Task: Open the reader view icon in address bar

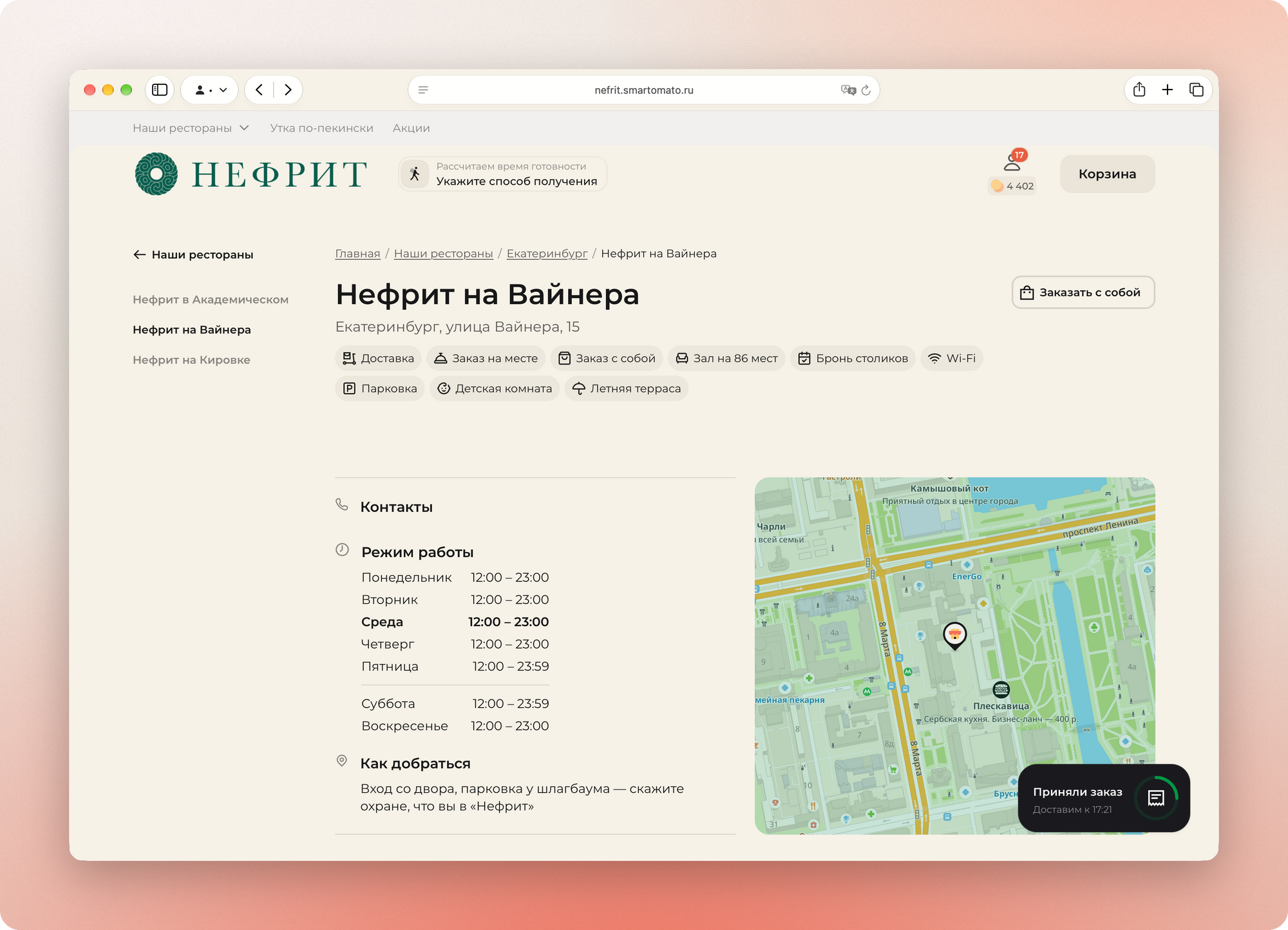Action: [x=423, y=90]
